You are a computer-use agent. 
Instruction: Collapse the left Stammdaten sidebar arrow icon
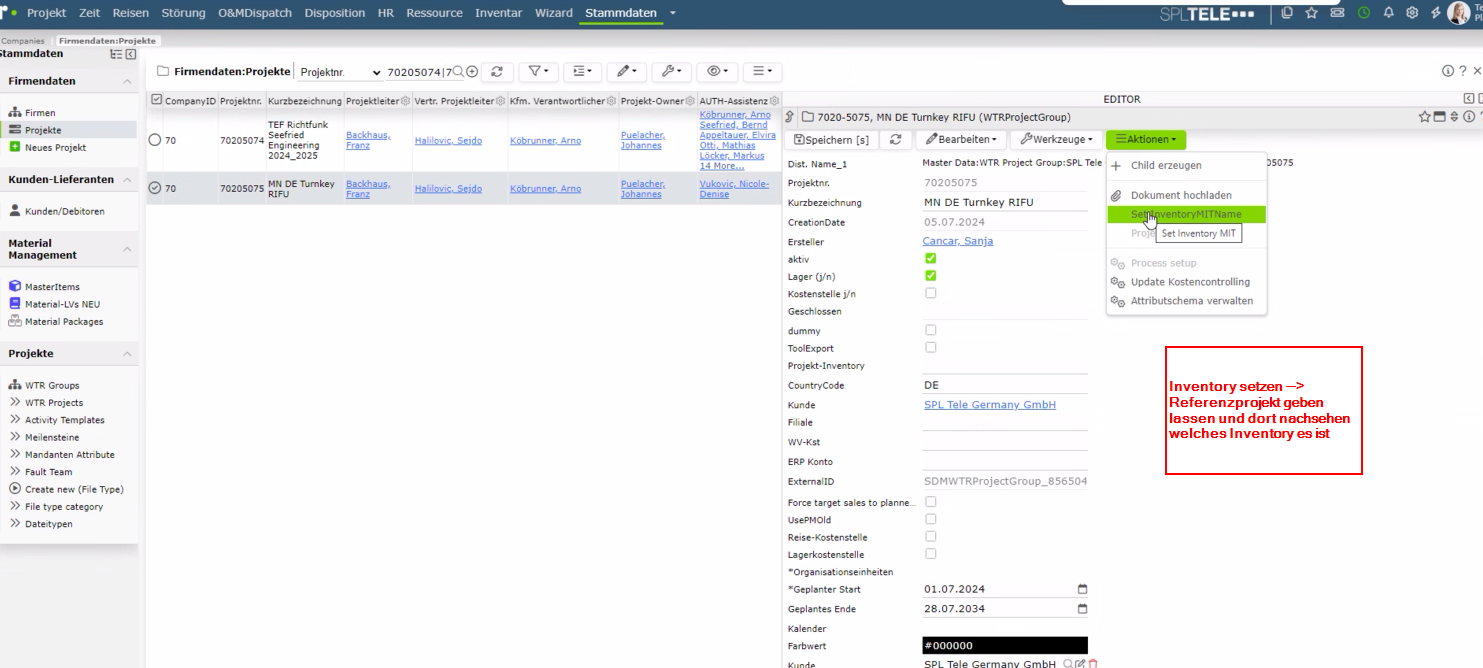pos(131,54)
